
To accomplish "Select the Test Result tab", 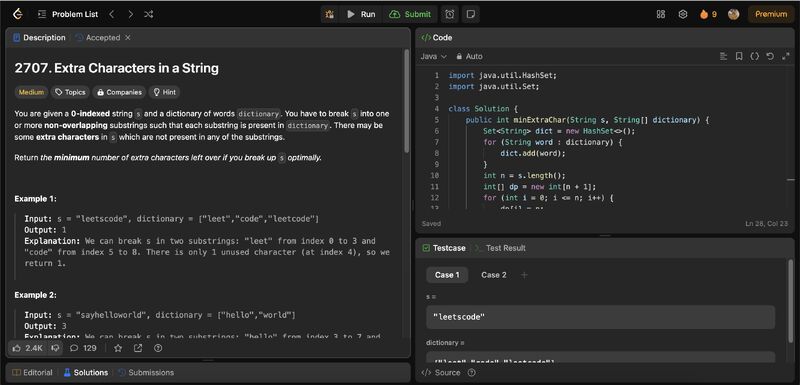I will (x=500, y=248).
